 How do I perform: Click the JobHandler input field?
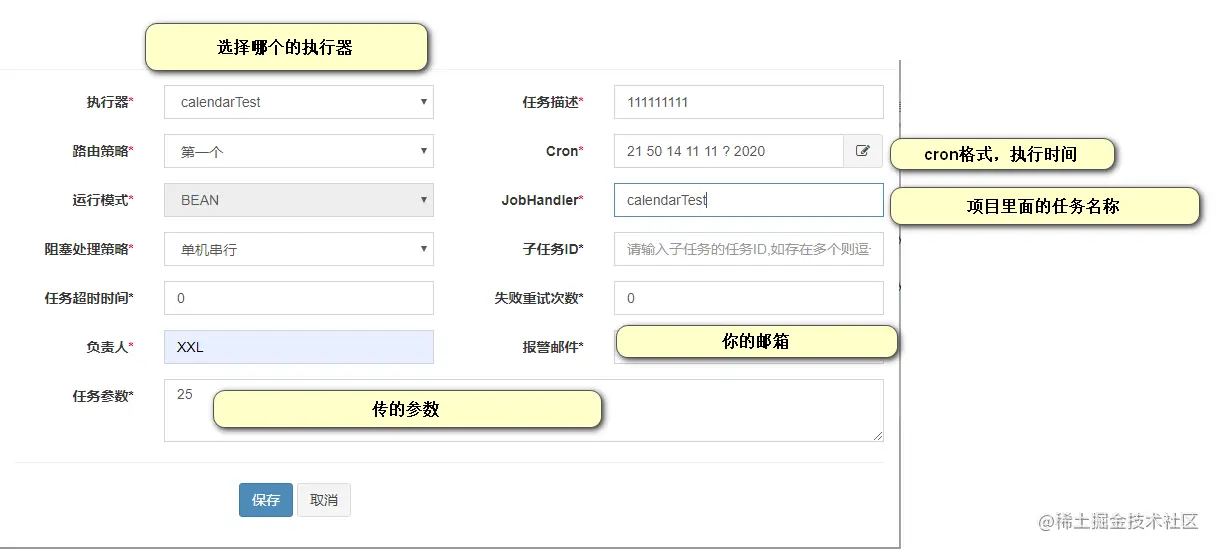pyautogui.click(x=749, y=200)
